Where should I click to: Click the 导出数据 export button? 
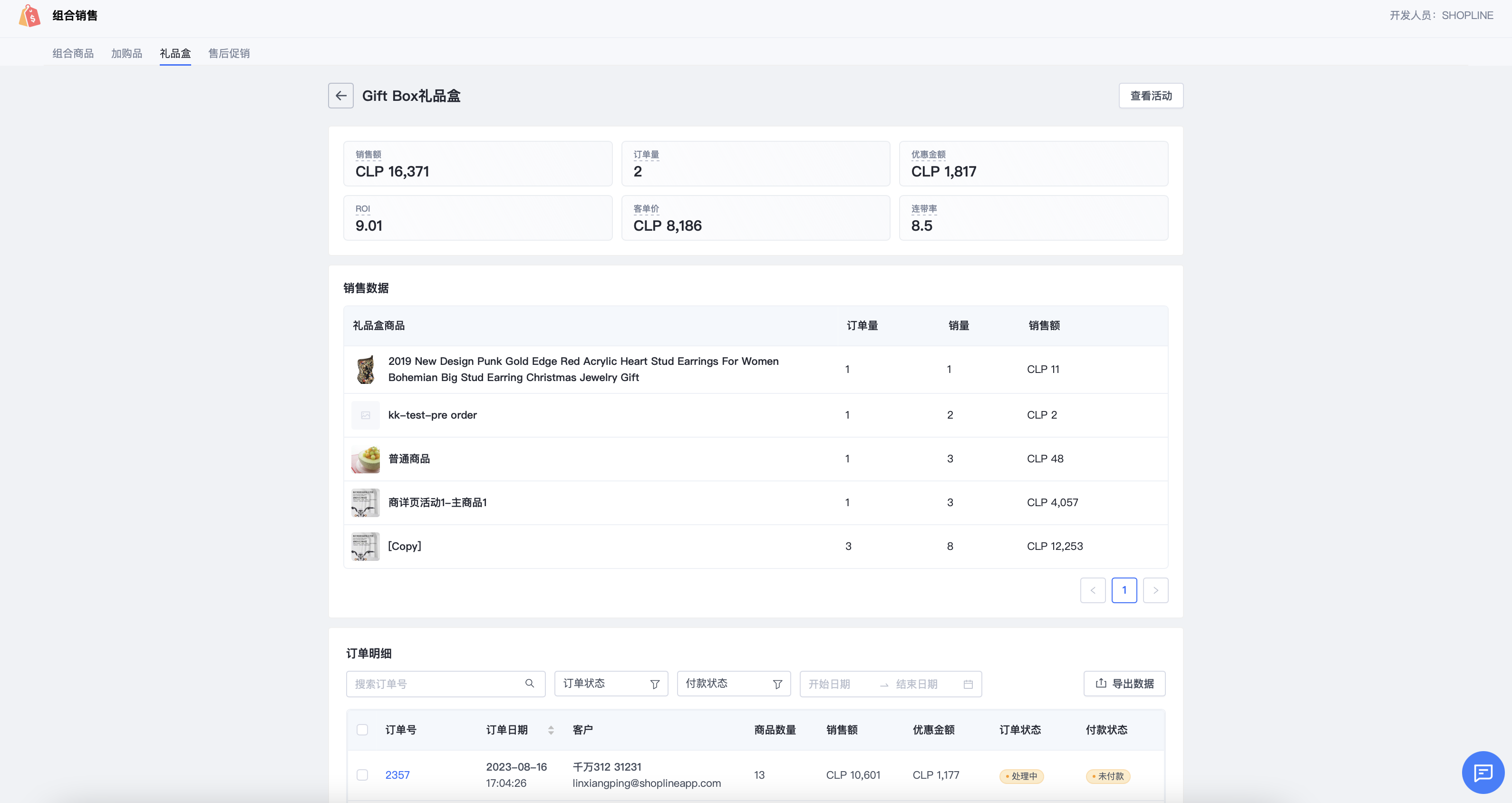click(x=1124, y=683)
